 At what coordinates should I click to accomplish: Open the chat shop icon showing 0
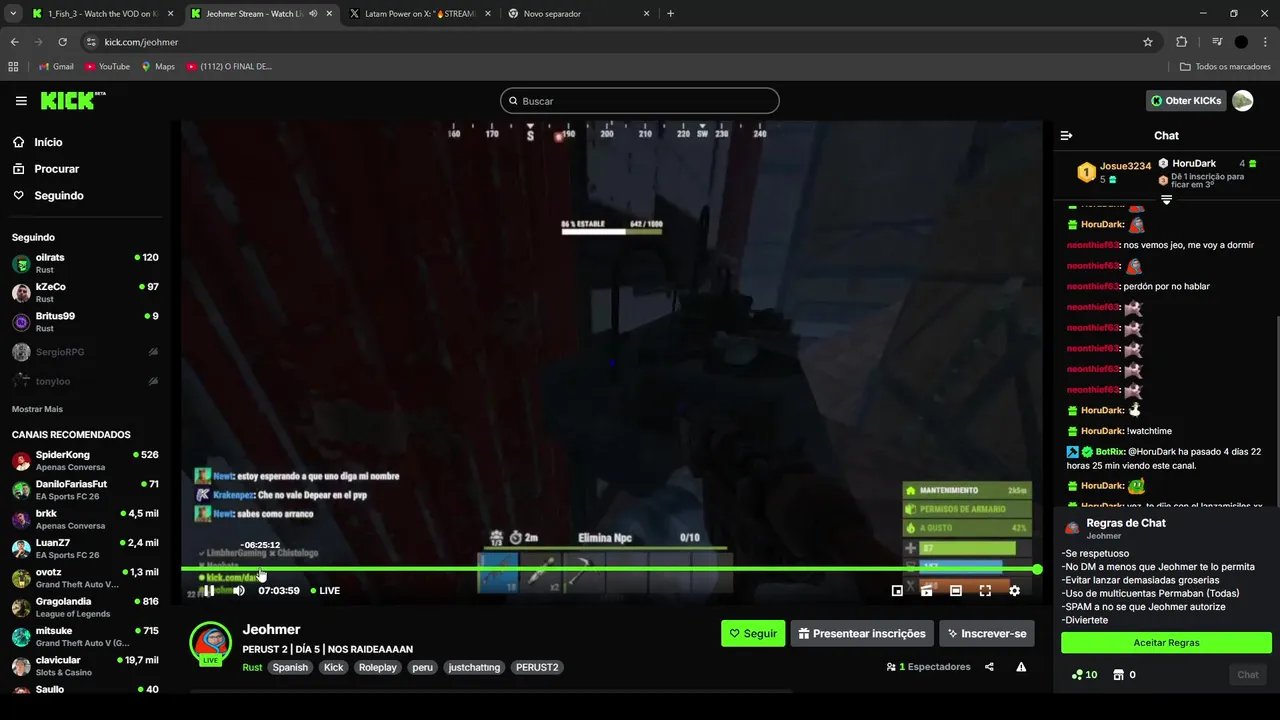tap(1124, 675)
